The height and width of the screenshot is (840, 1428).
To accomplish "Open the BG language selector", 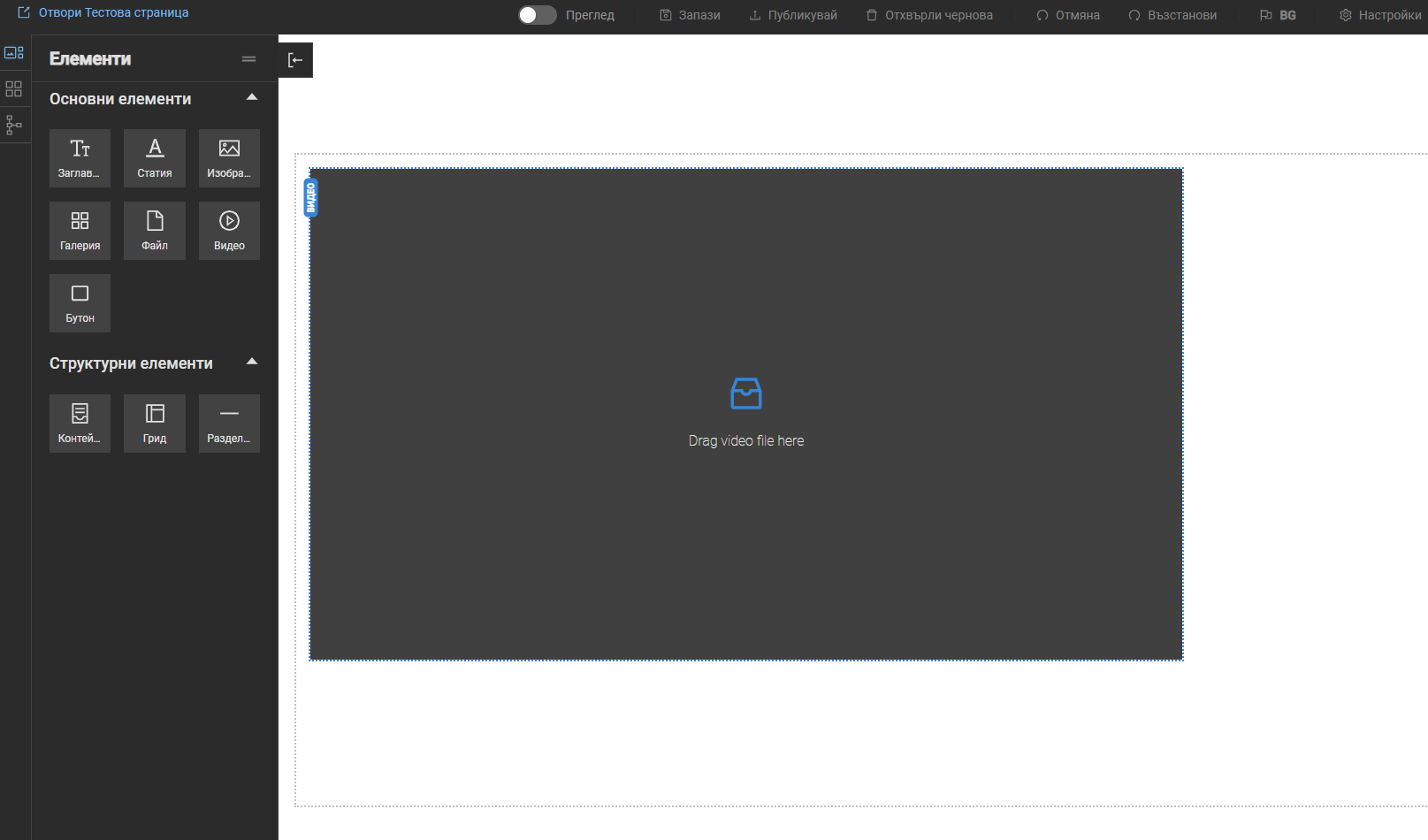I will click(x=1278, y=15).
